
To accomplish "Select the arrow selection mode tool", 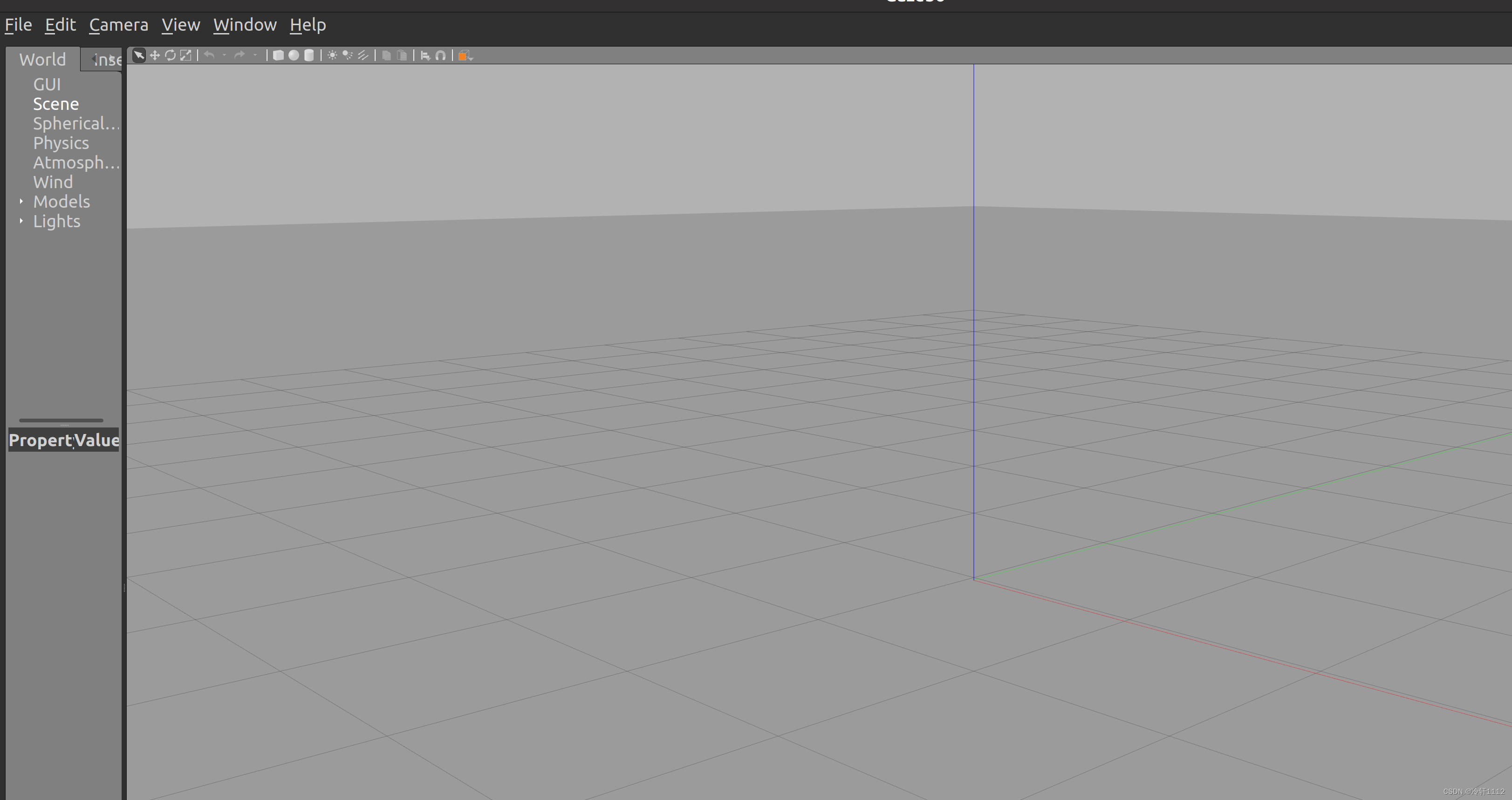I will 139,55.
